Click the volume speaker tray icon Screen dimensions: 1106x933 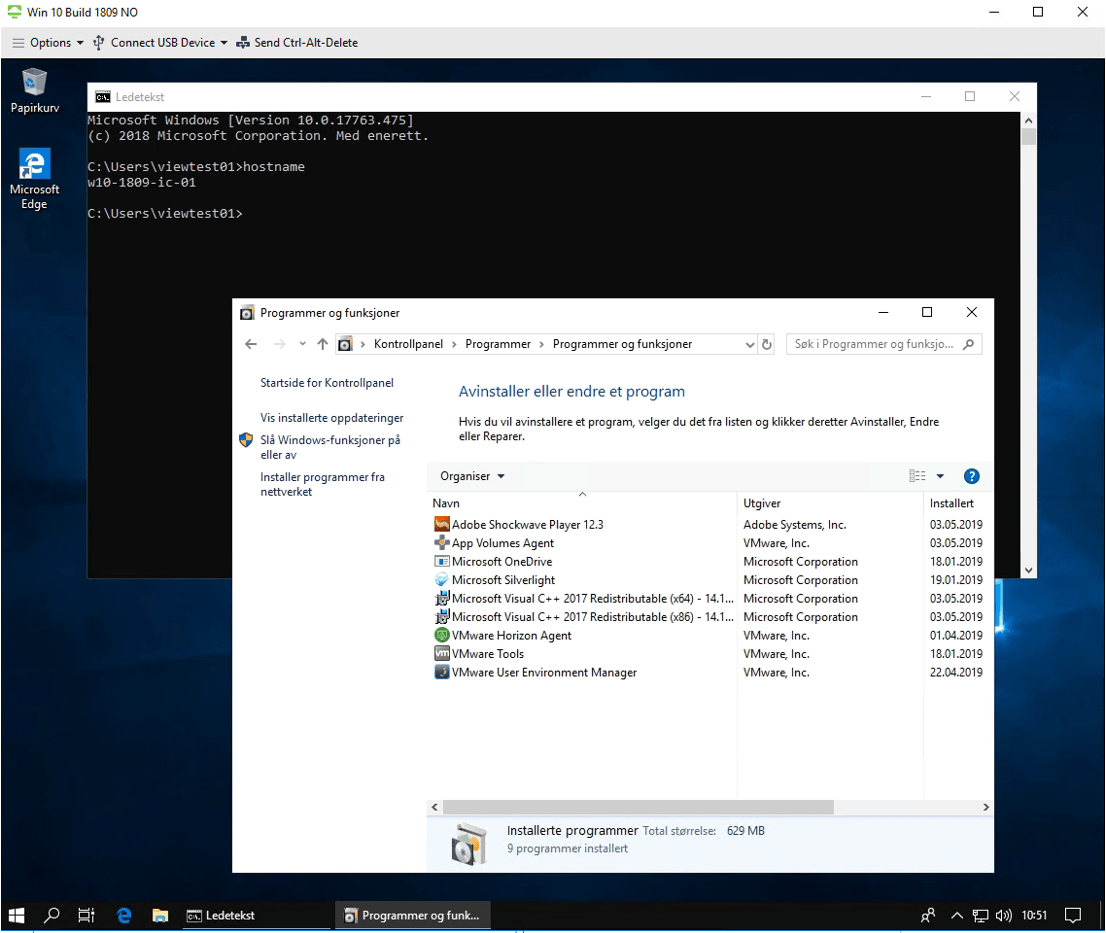tap(1003, 915)
